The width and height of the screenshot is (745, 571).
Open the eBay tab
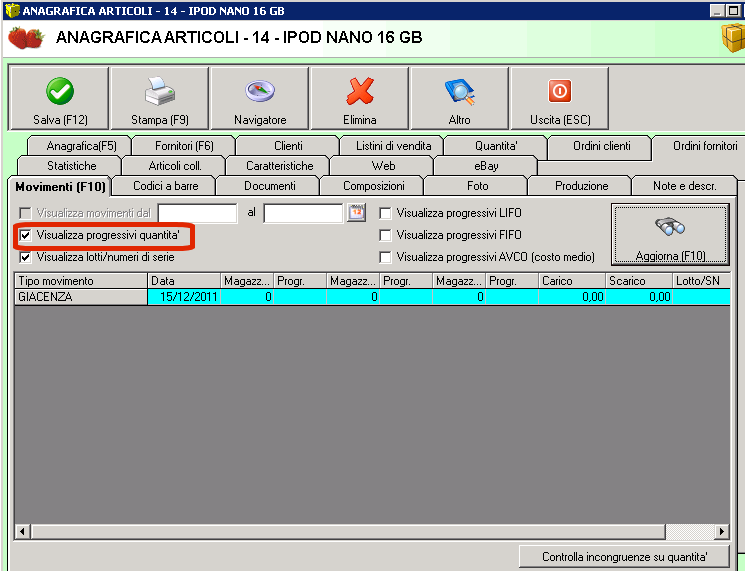pos(486,166)
